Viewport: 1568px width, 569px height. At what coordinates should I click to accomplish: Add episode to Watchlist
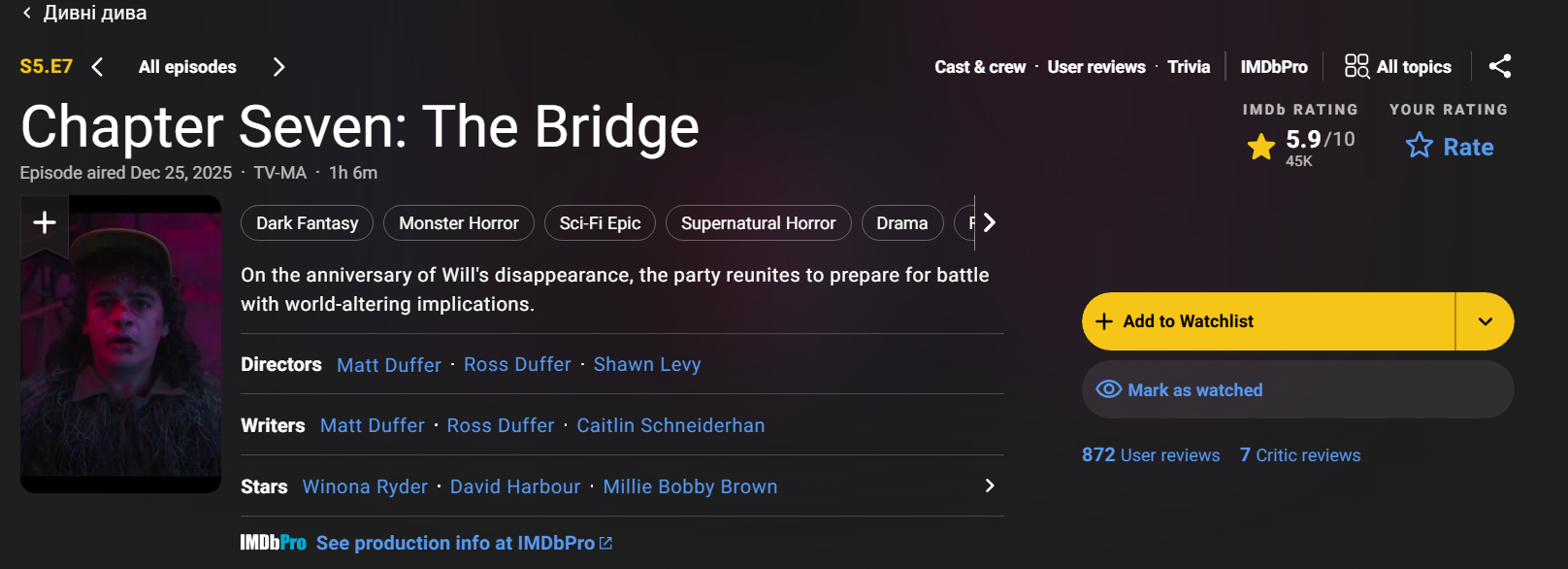coord(1268,321)
